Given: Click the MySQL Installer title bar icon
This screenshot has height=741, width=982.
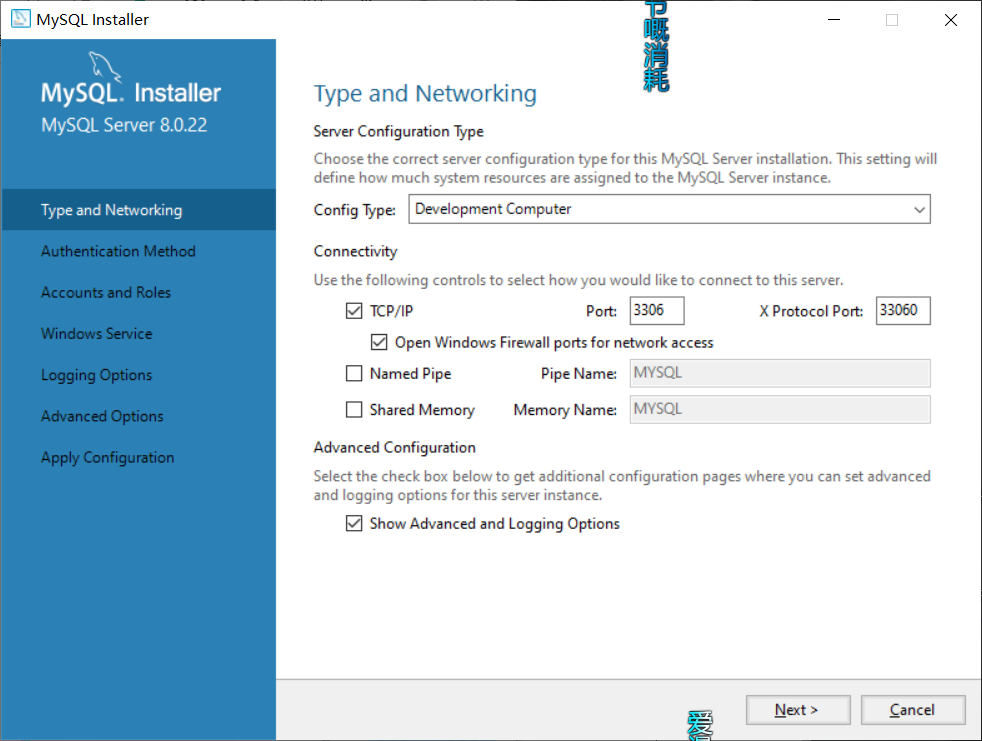Looking at the screenshot, I should click(x=21, y=19).
